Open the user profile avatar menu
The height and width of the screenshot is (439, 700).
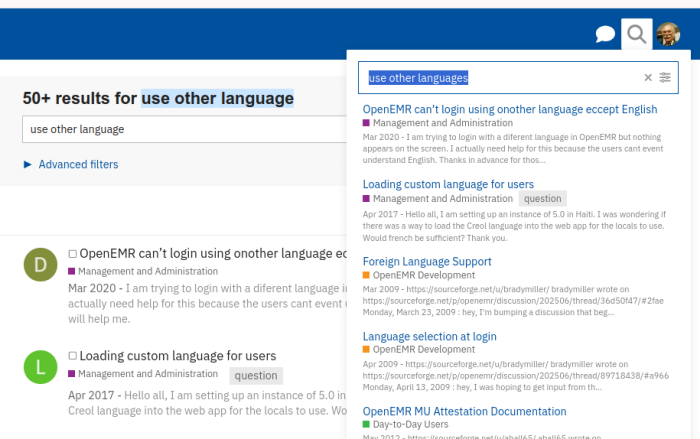click(x=668, y=34)
